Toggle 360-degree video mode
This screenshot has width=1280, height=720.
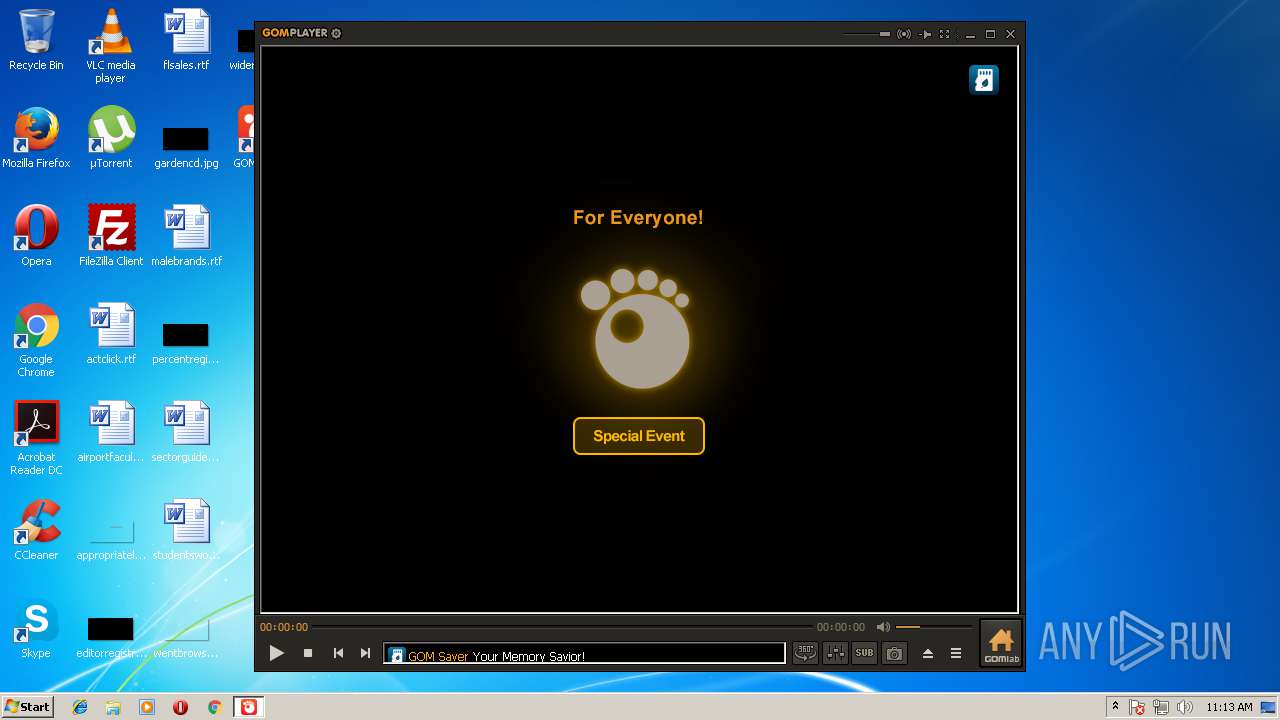(x=805, y=653)
